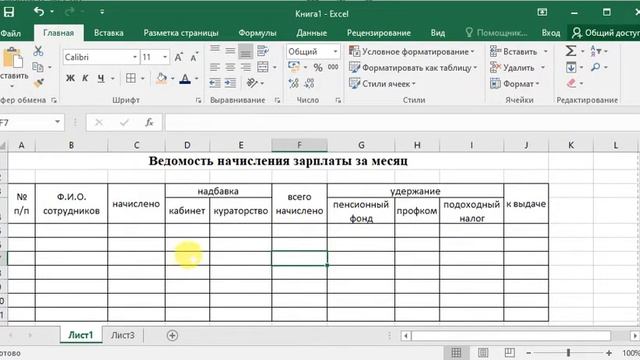
Task: Apply fill color with the paint bucket
Action: (162, 78)
